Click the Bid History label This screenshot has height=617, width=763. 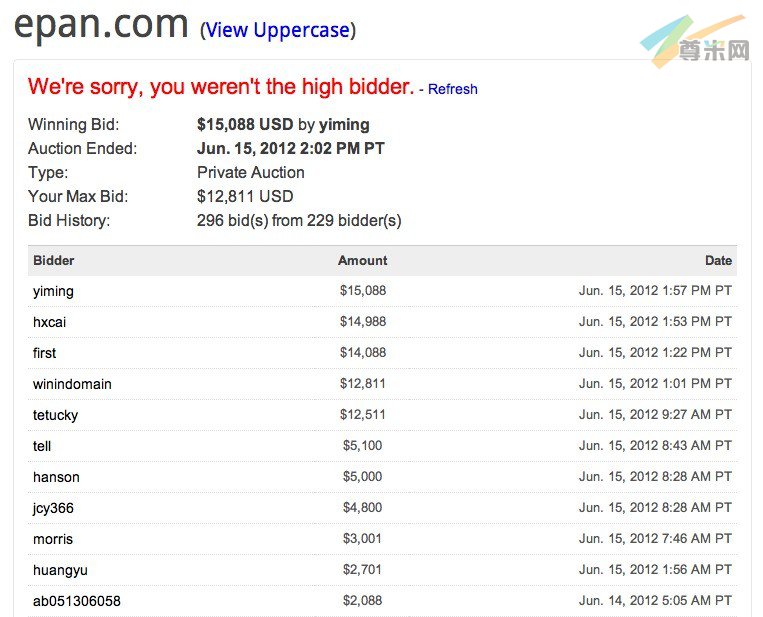pos(69,220)
